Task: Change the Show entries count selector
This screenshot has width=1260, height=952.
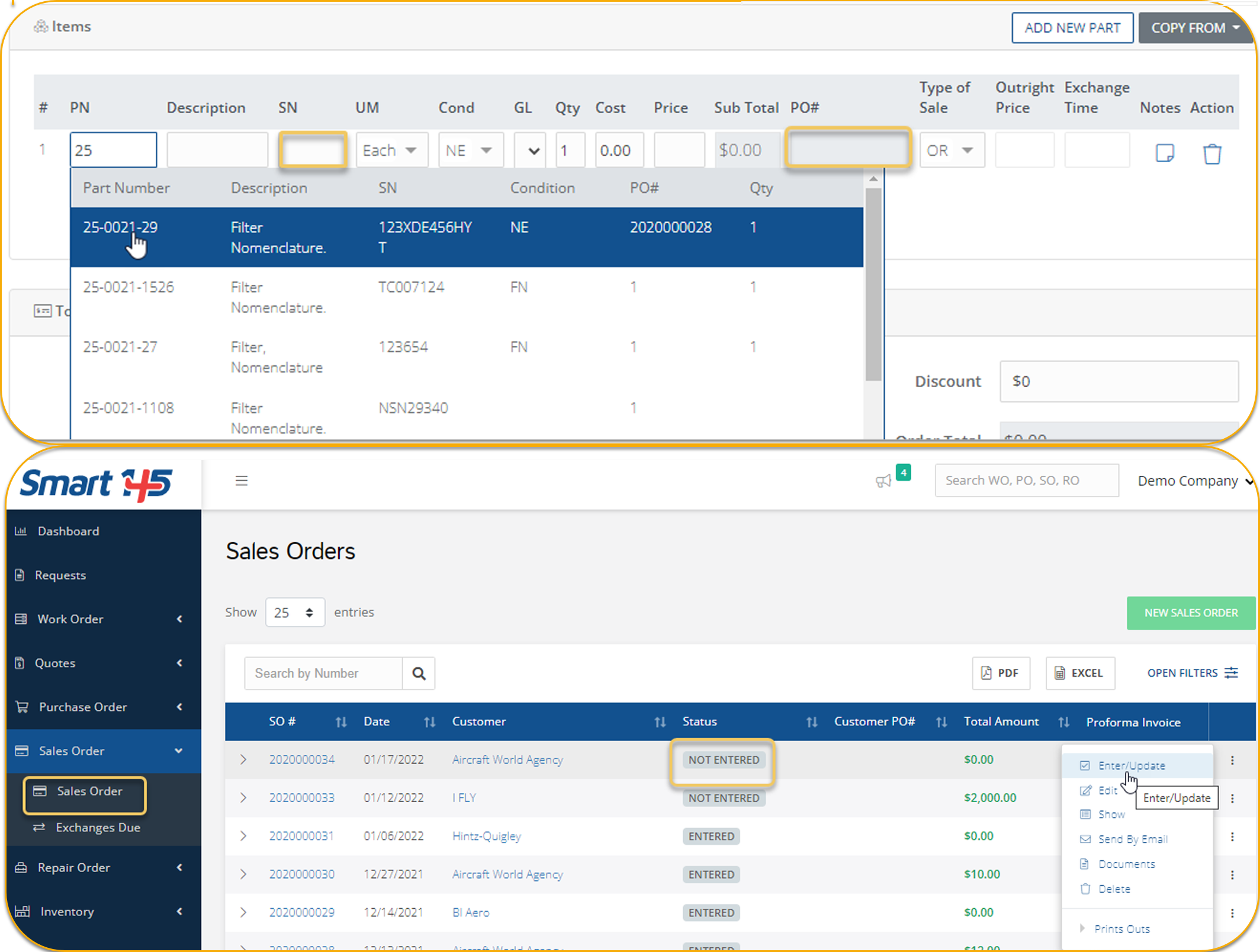Action: click(295, 612)
